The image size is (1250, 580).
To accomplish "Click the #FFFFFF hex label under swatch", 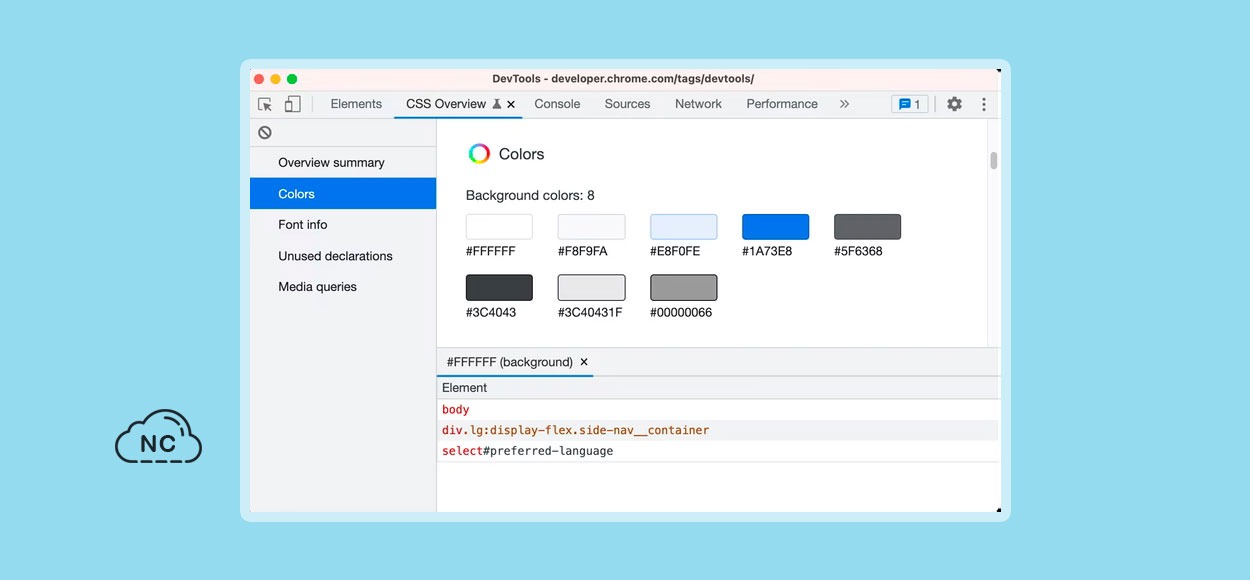I will tap(490, 251).
